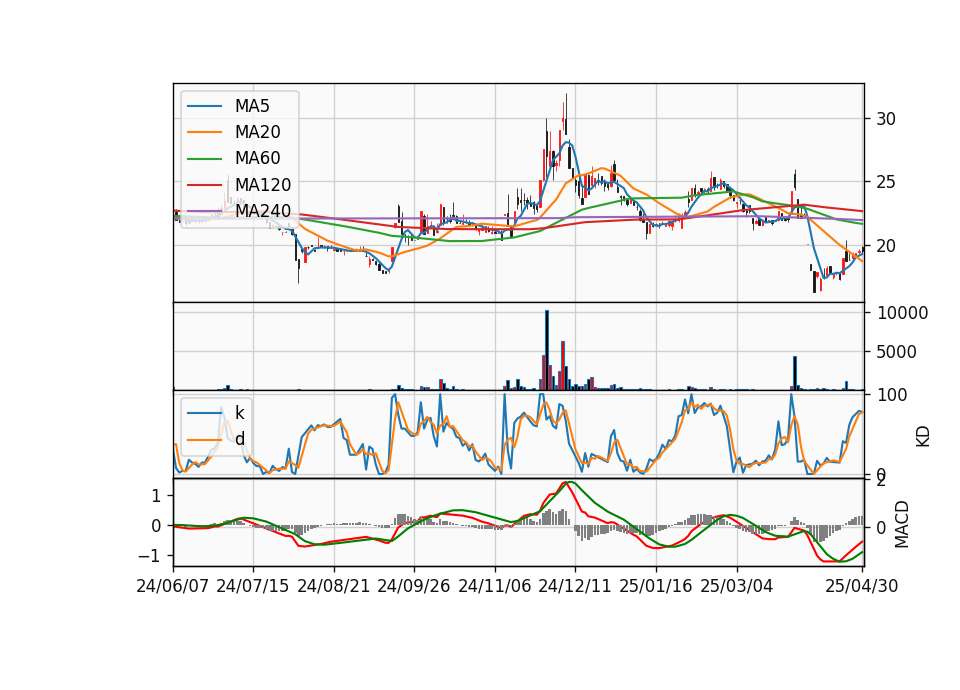Click the green MA60 legend line sample
This screenshot has height=690, width=960.
204,159
